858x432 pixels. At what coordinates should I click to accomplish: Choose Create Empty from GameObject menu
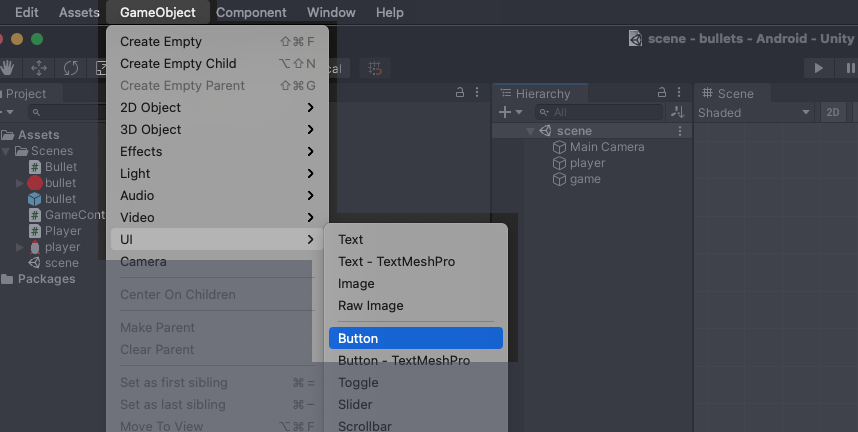[219, 42]
